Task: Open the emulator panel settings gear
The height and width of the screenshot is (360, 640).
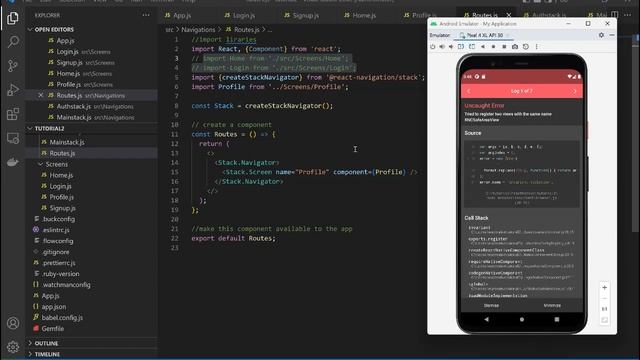Action: point(601,36)
